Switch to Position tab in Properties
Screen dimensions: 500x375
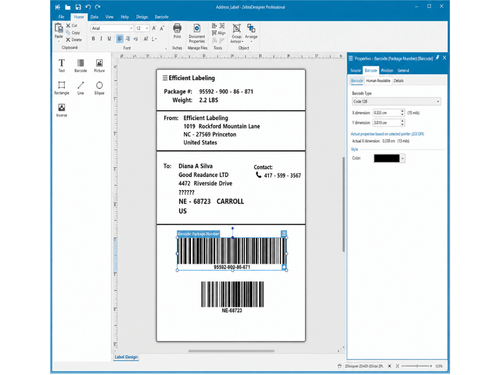point(387,70)
